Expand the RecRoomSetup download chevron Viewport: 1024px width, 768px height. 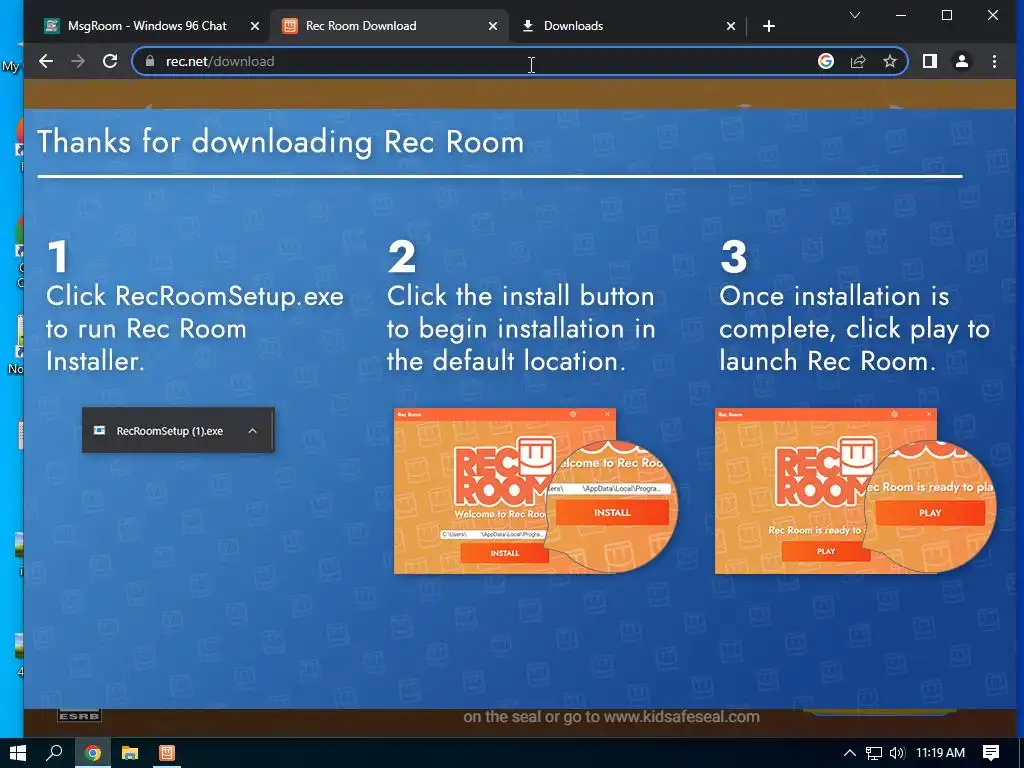pos(253,431)
